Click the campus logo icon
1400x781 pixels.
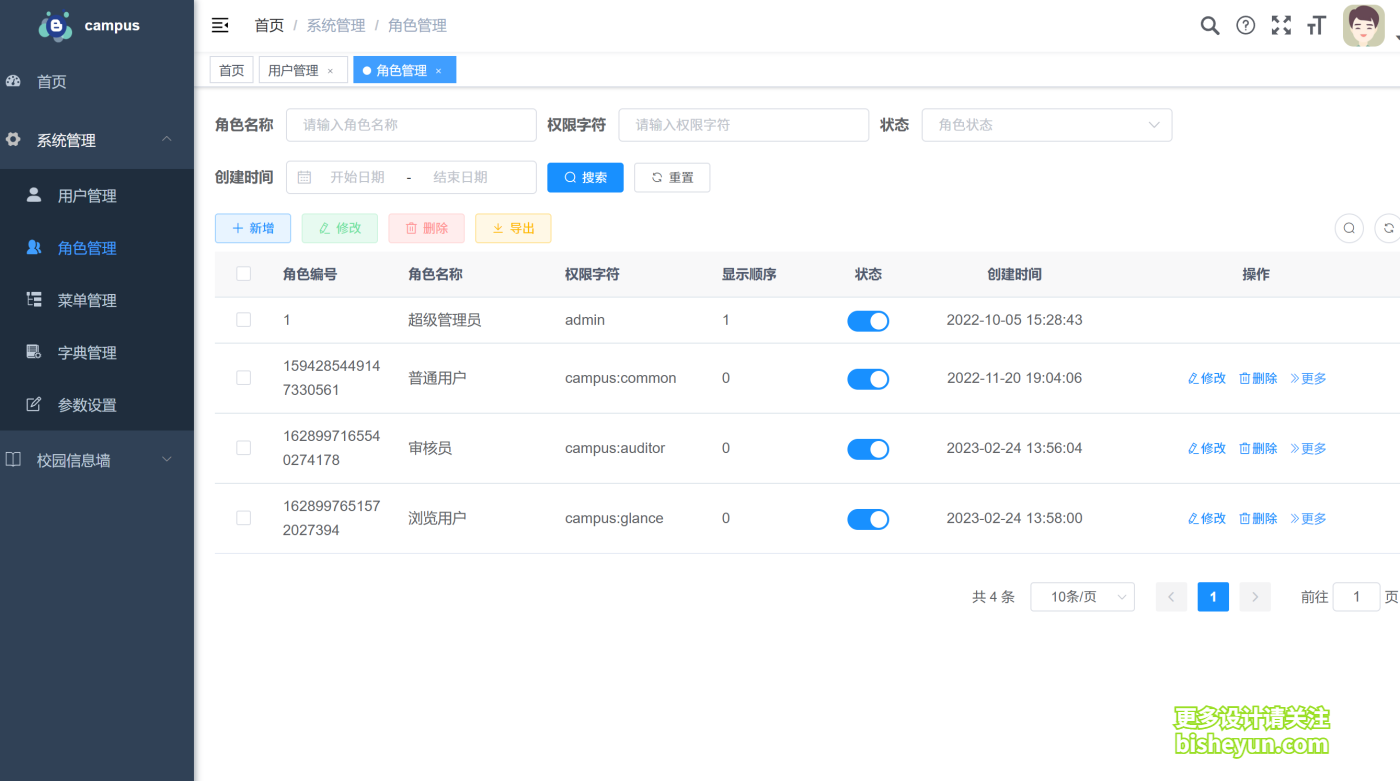coord(56,26)
